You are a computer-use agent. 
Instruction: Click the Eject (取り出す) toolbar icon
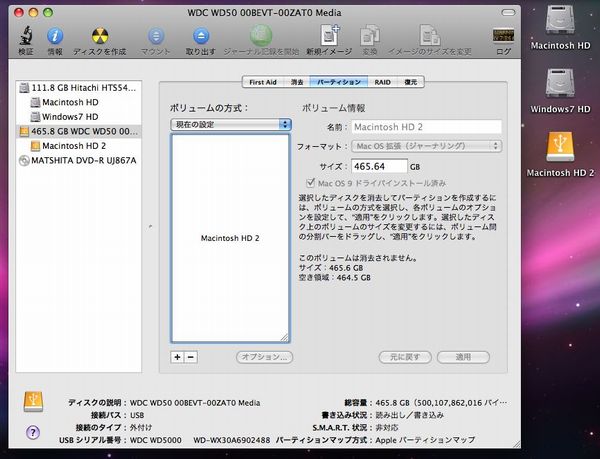point(201,36)
